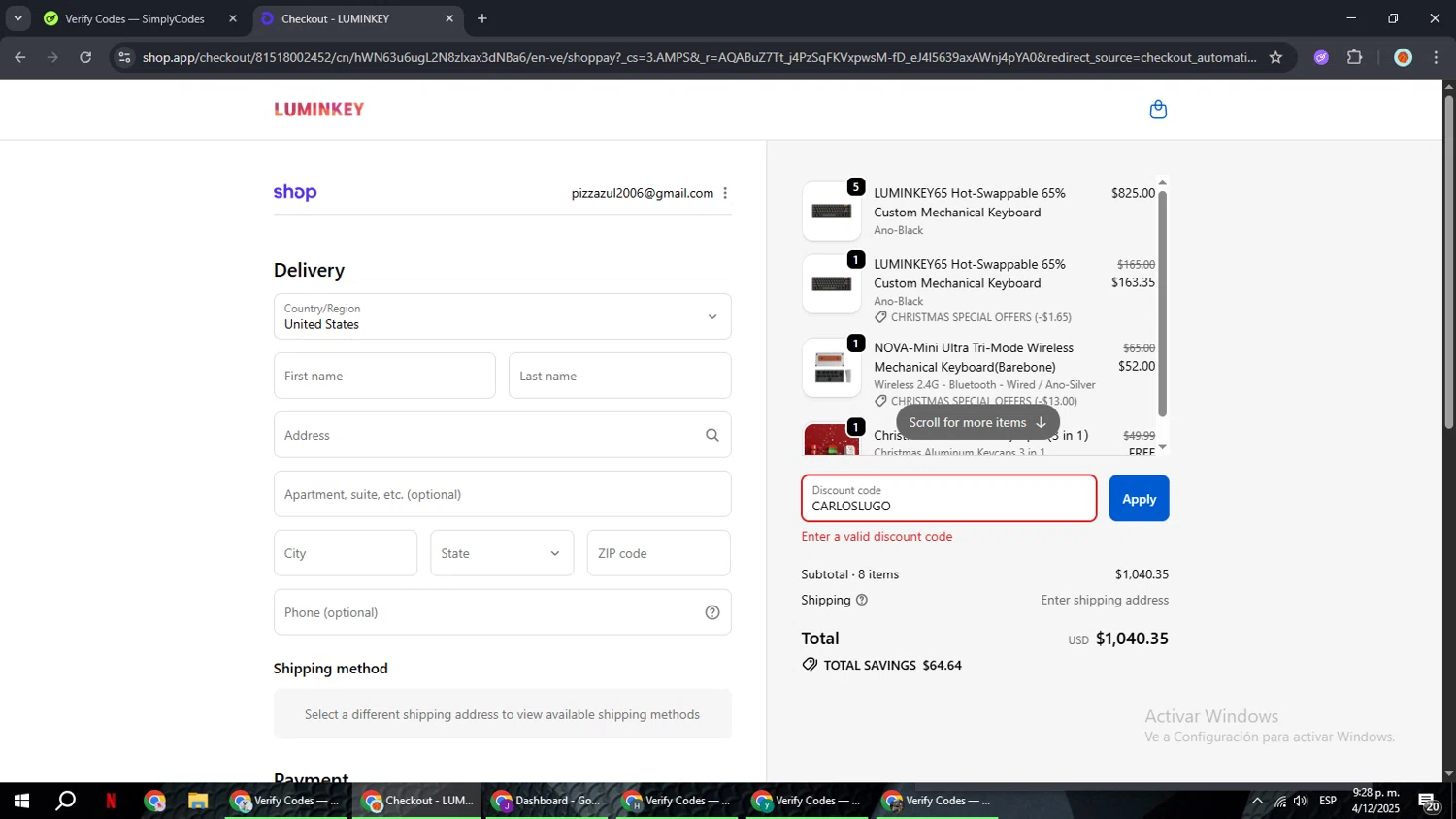Open the pinned Chrome taskbar icon
Screen dimensions: 1456x819
point(155,802)
